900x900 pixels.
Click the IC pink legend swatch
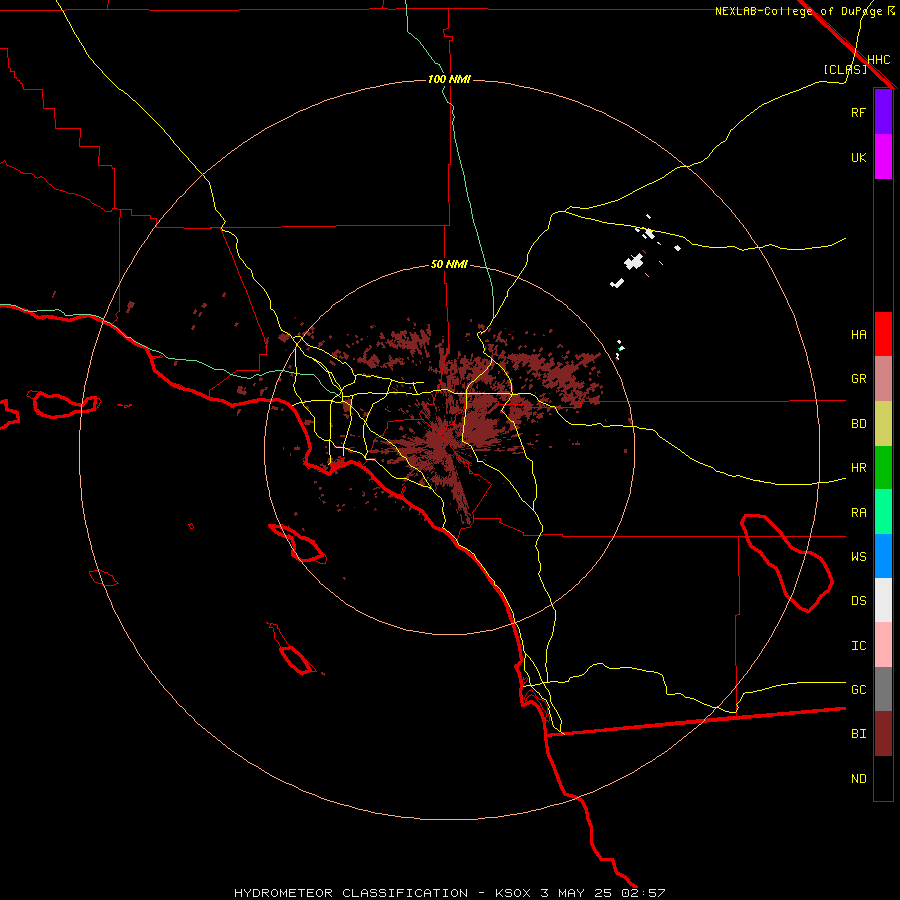883,645
